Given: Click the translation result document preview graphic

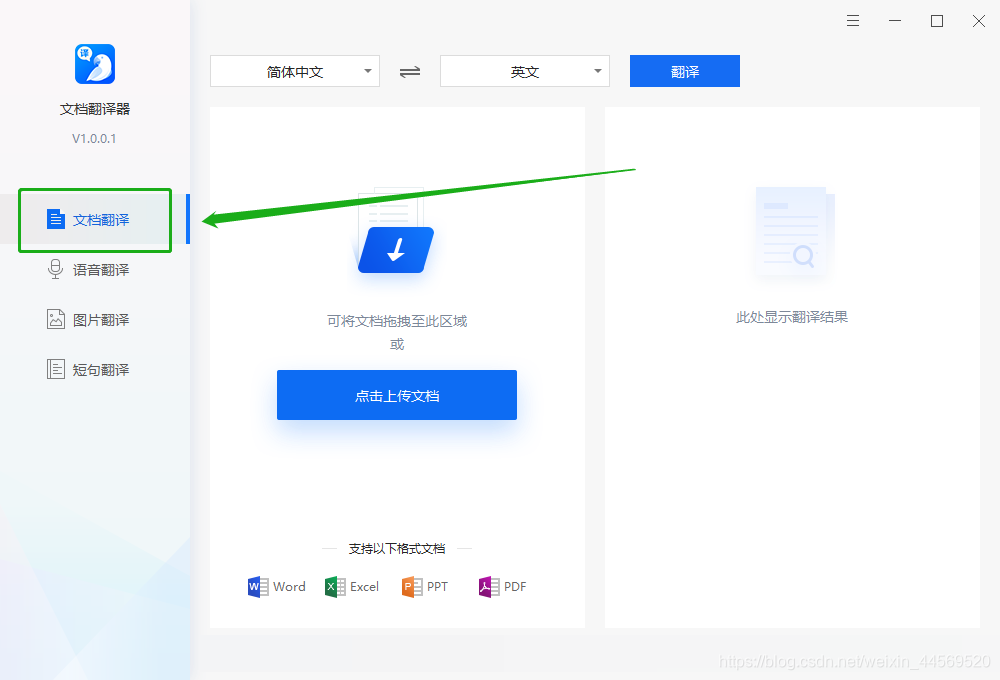Looking at the screenshot, I should tap(791, 232).
